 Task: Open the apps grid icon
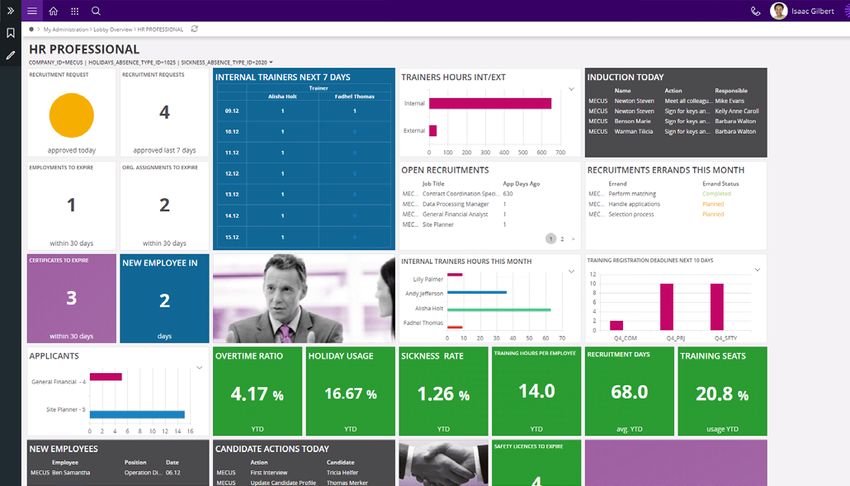(x=75, y=11)
